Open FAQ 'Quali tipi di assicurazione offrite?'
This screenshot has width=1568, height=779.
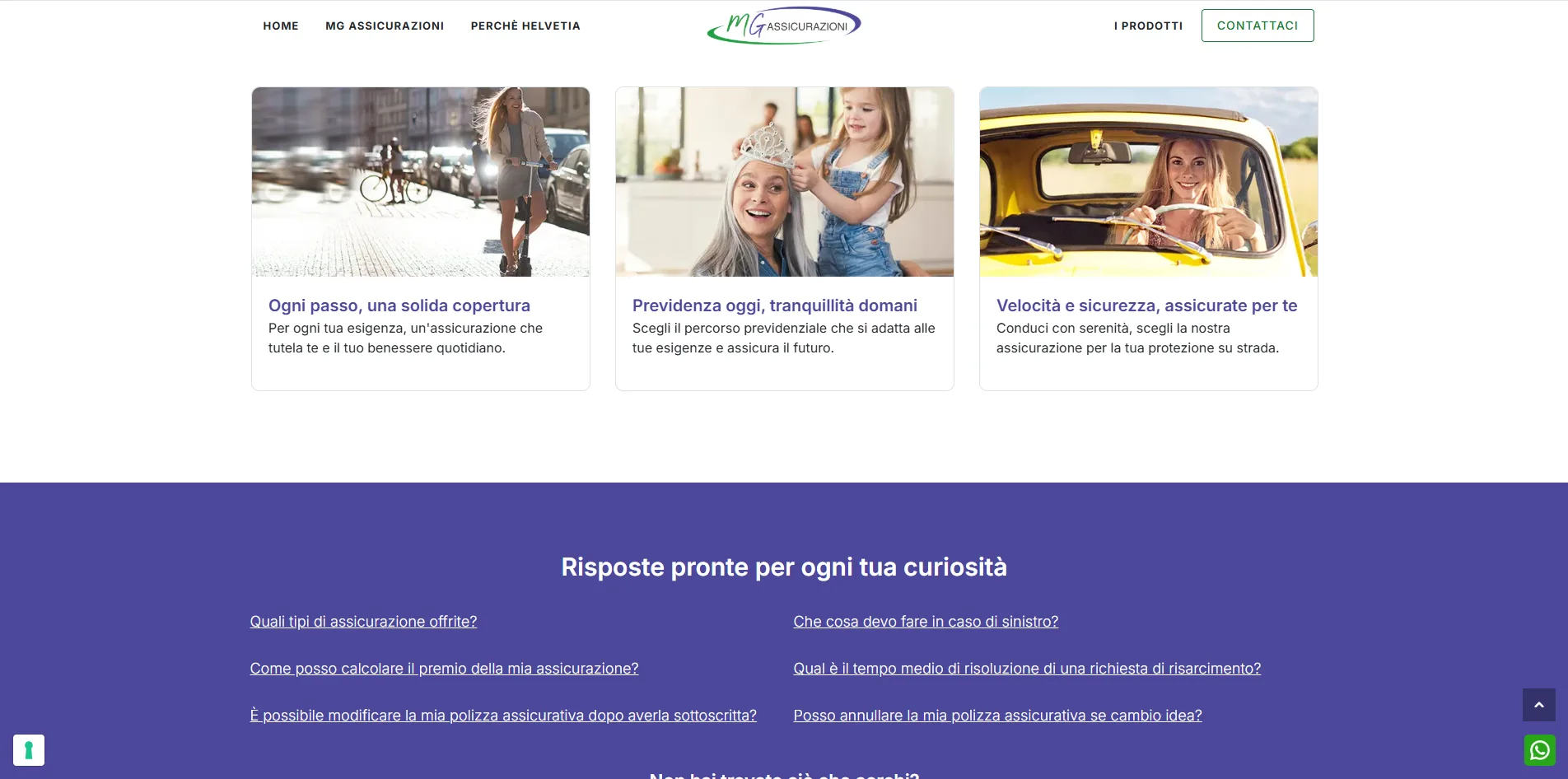click(x=363, y=622)
